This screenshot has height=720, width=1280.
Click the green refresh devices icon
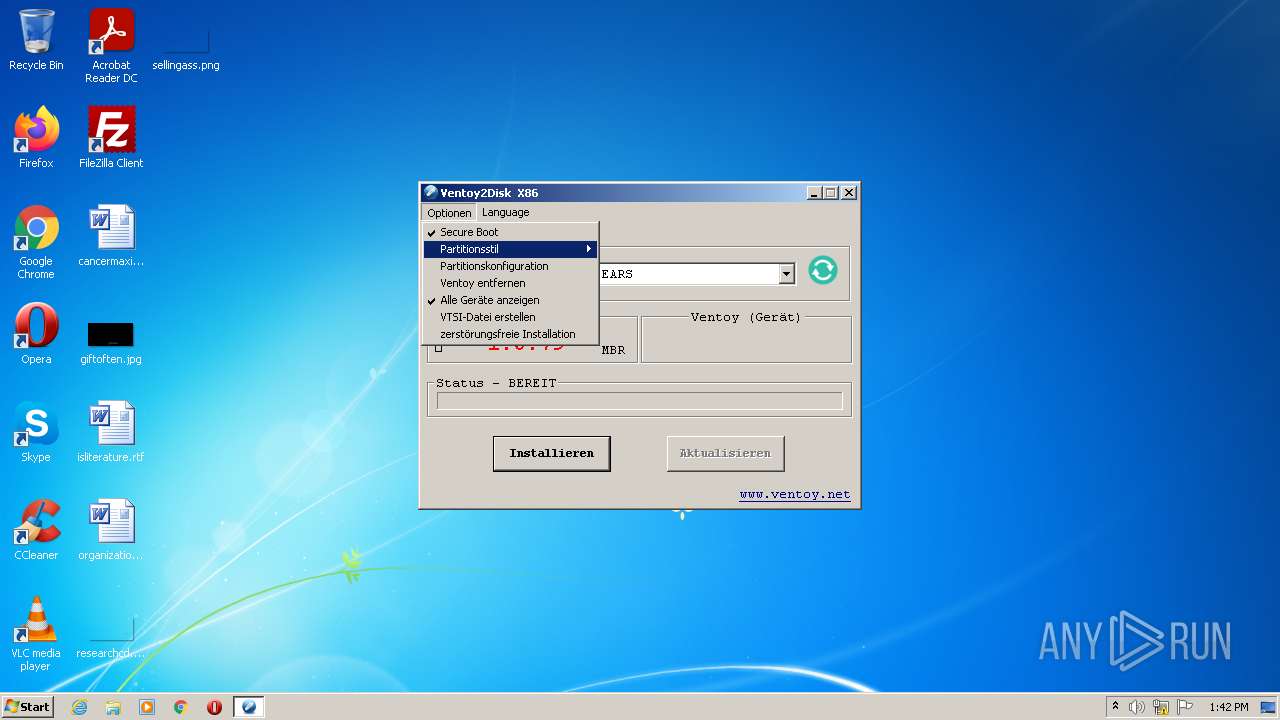(822, 270)
